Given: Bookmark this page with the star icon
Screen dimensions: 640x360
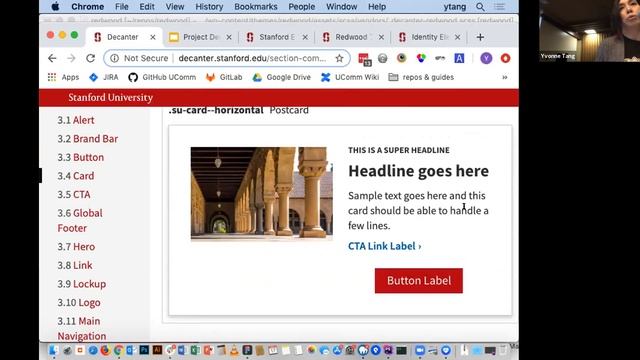Looking at the screenshot, I should [x=339, y=58].
